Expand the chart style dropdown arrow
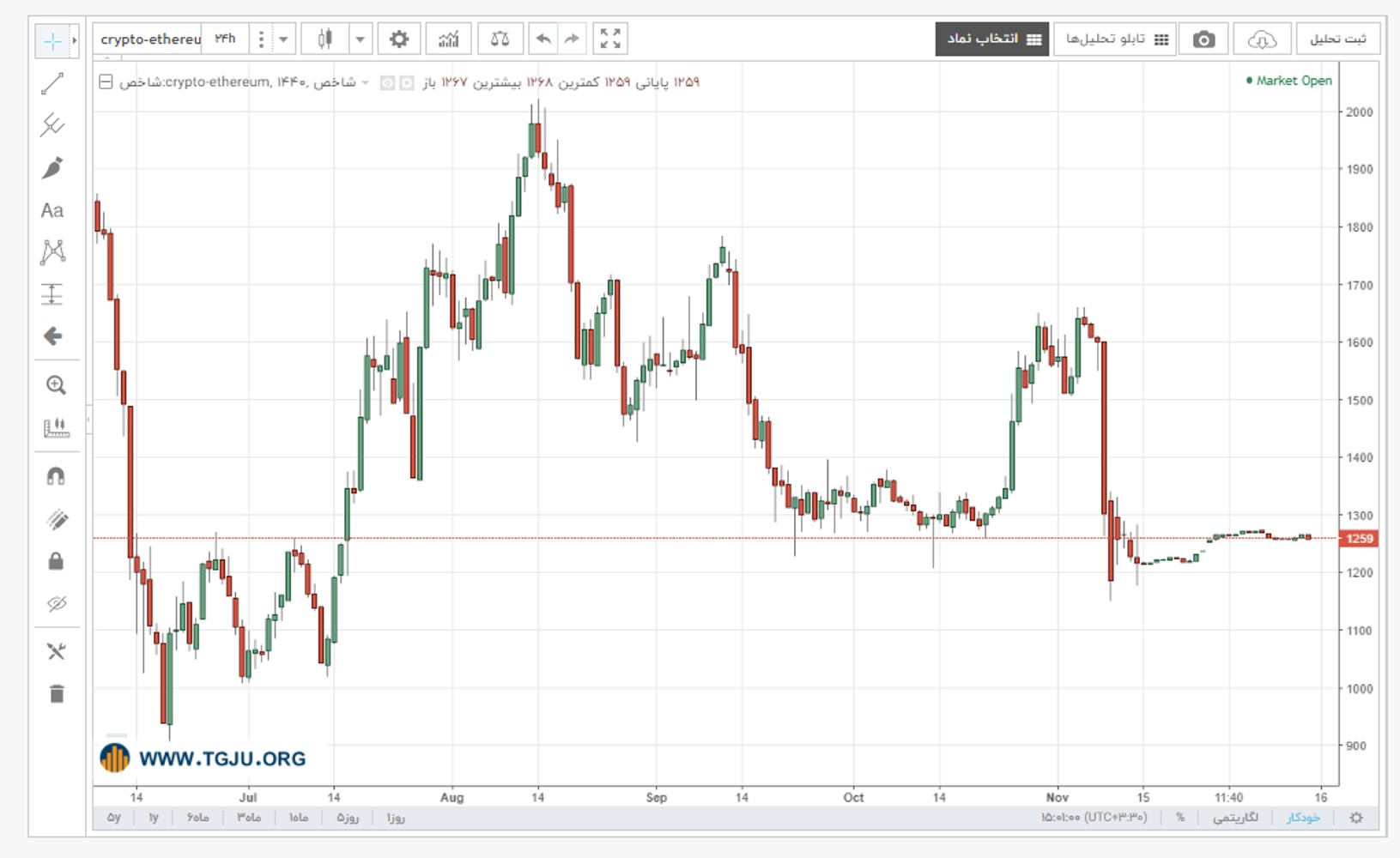This screenshot has height=858, width=1400. coord(361,39)
